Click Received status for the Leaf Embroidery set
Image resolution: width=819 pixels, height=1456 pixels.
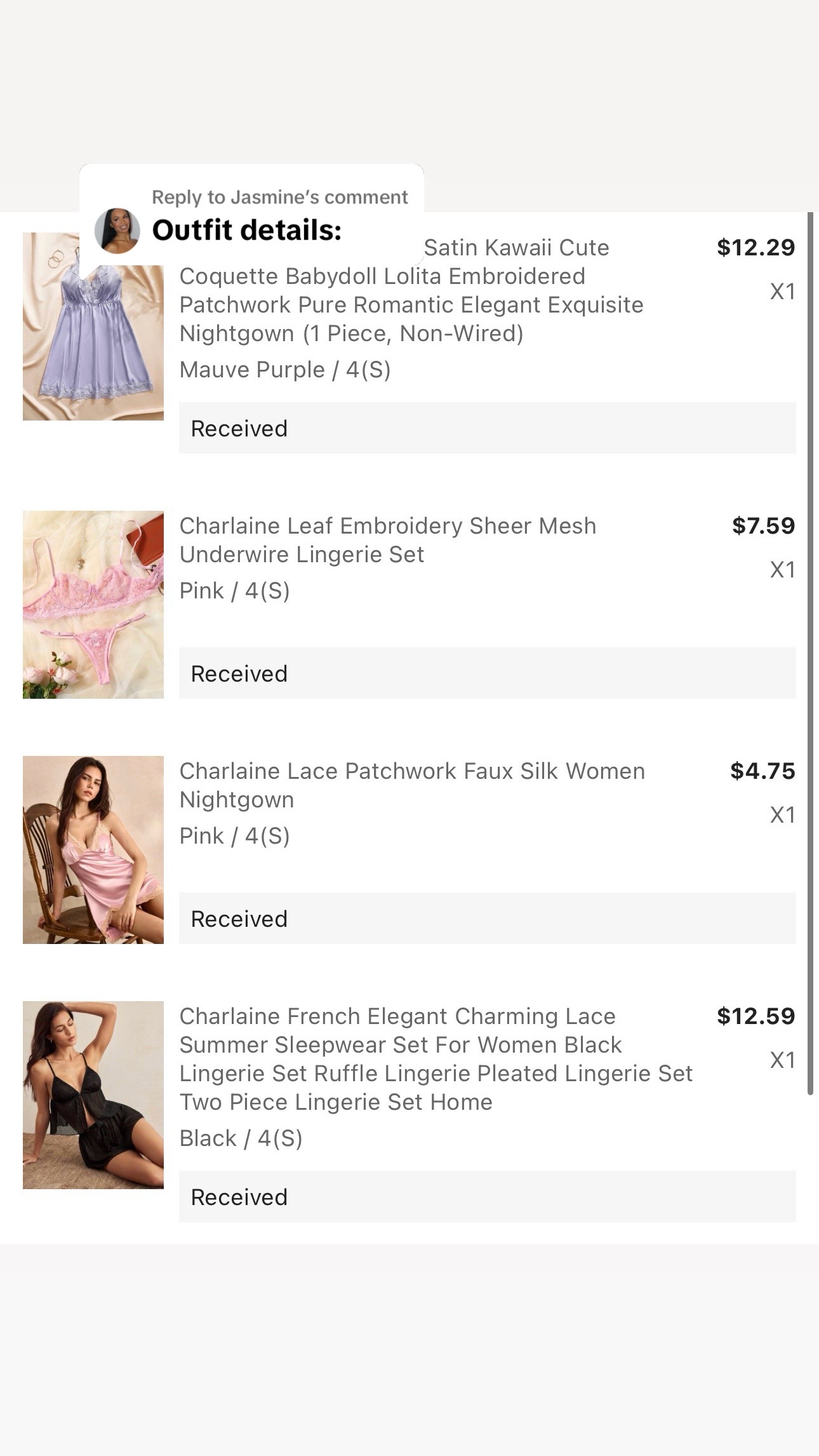(487, 673)
